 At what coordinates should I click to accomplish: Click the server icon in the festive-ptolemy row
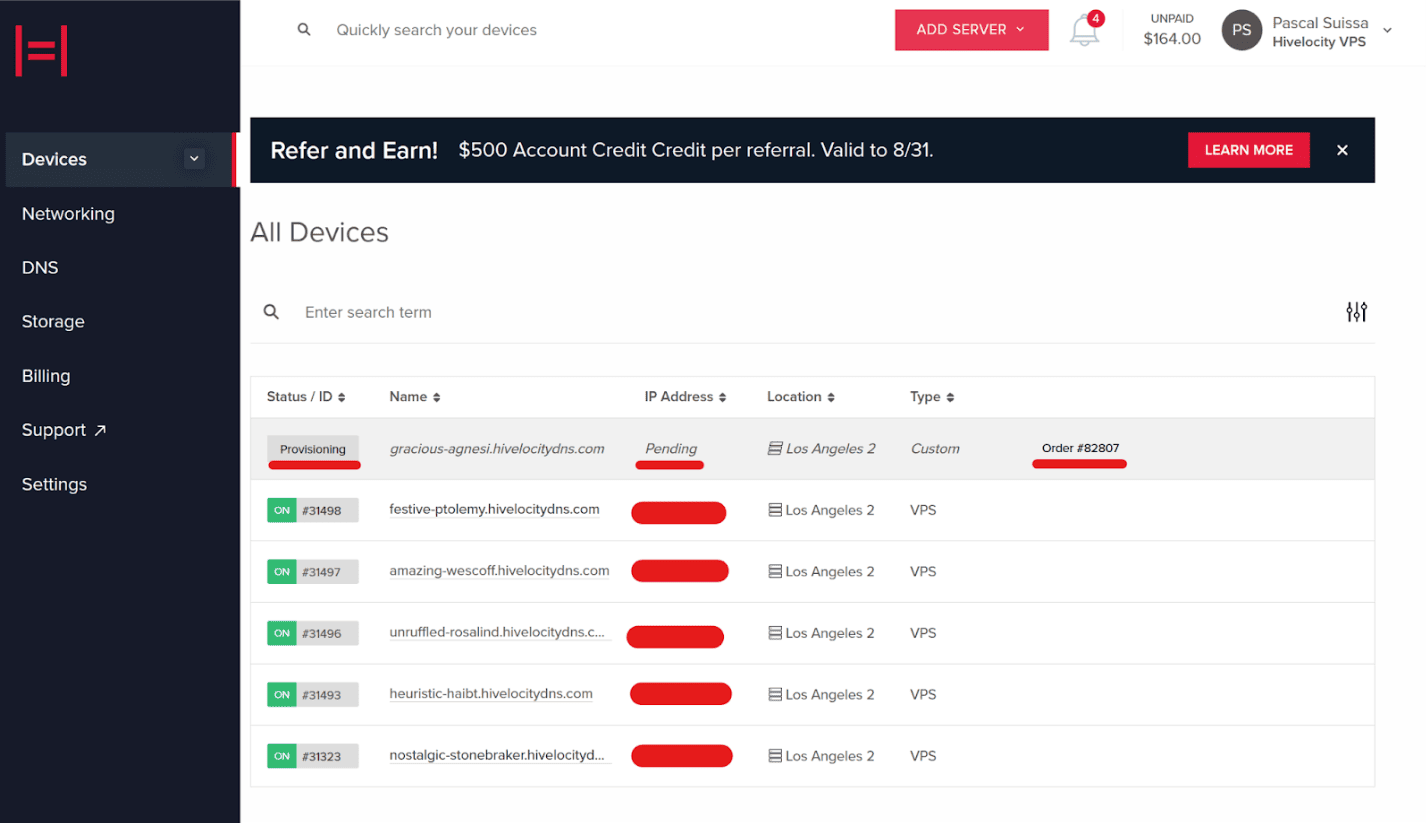tap(774, 510)
